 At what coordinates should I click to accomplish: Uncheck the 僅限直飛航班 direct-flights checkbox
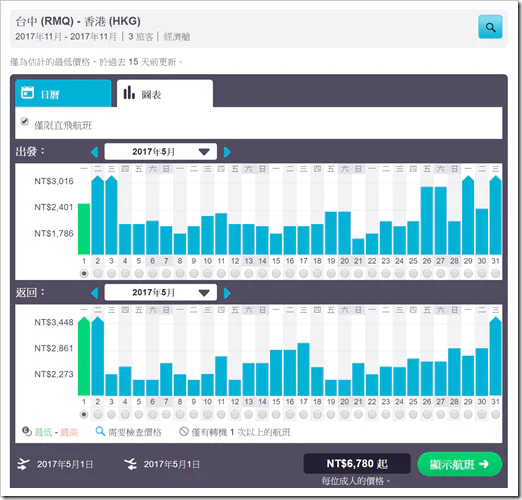pos(25,121)
